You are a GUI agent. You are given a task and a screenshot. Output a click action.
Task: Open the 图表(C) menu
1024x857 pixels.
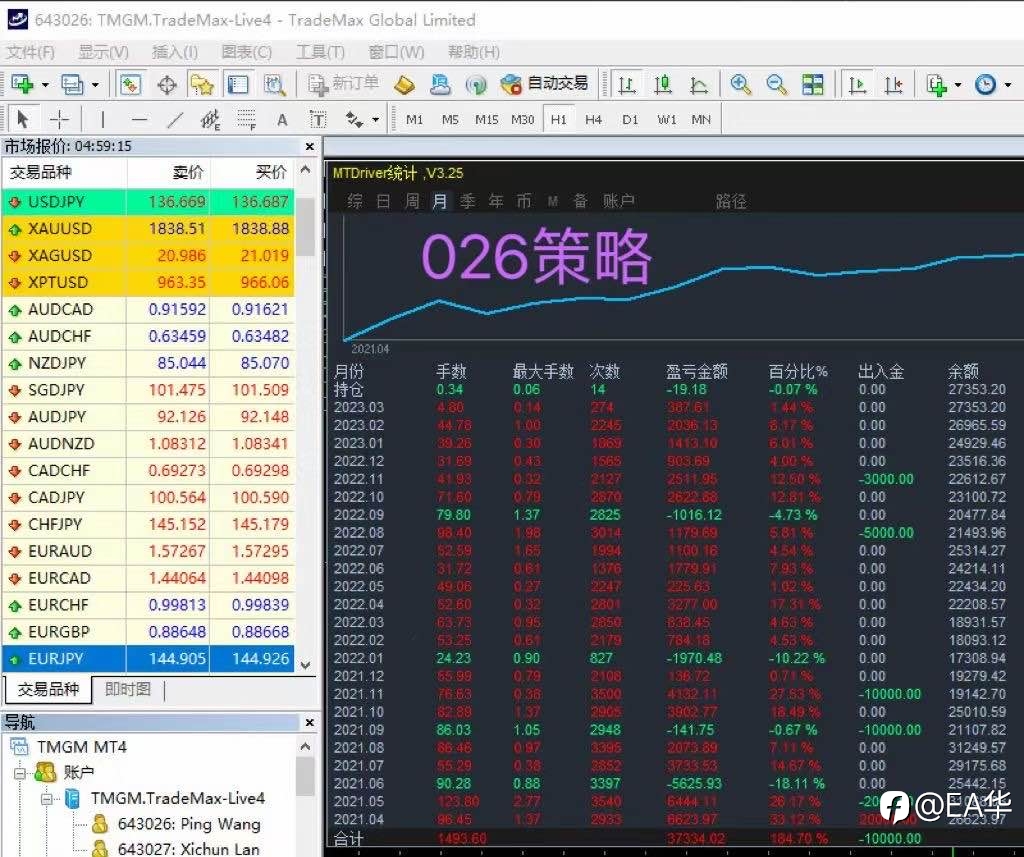(x=246, y=52)
